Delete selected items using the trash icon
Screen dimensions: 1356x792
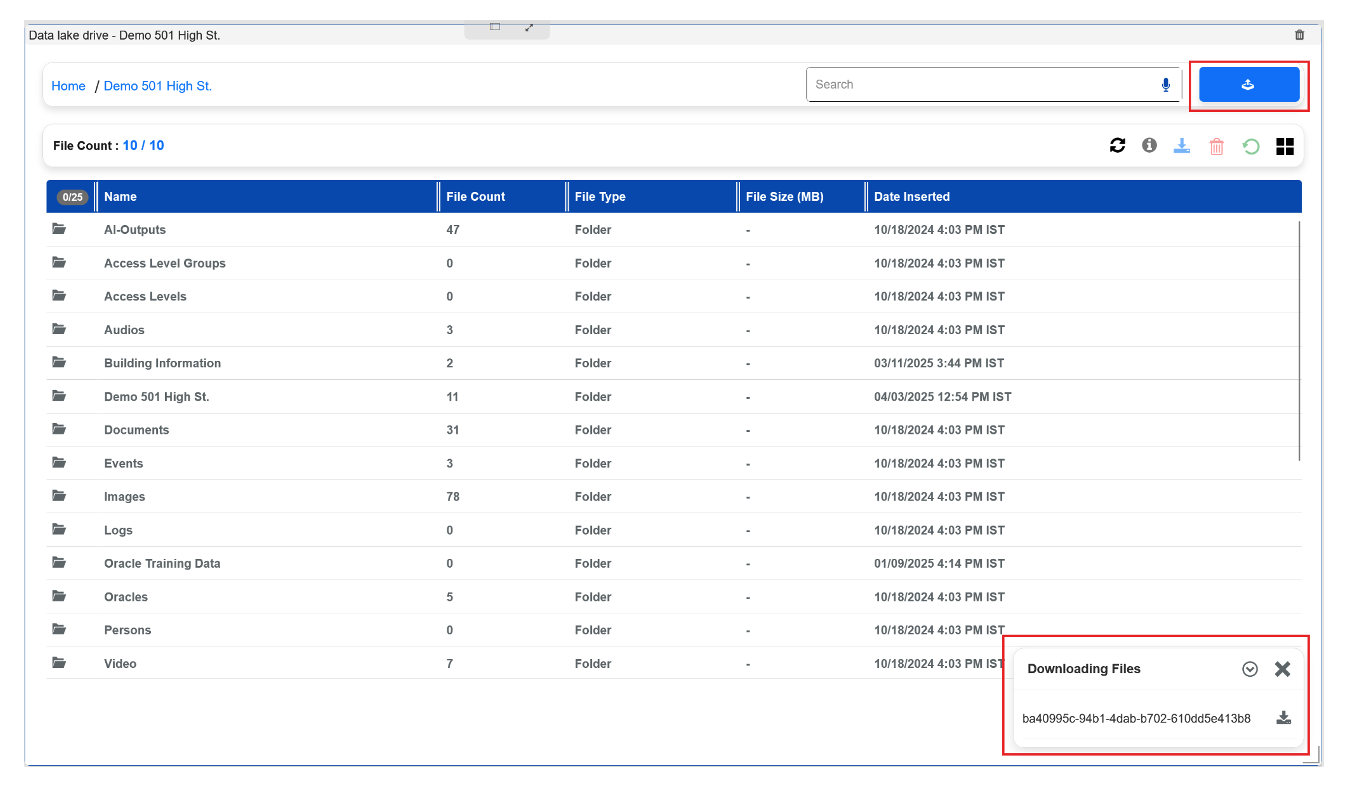click(1216, 146)
